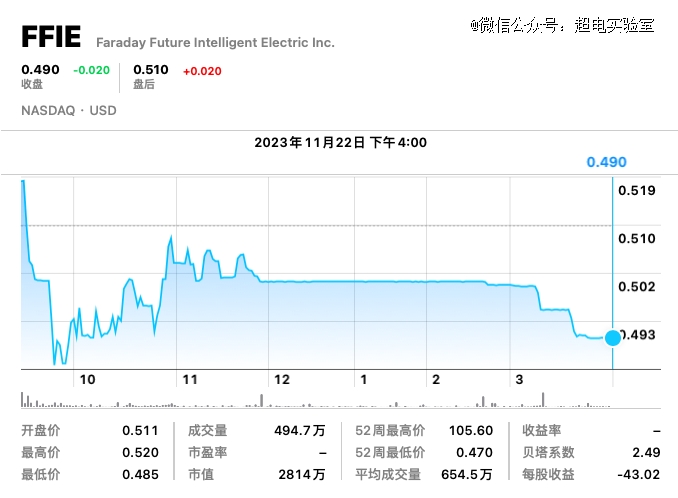
Task: Select the 0.510 after-hours price value
Action: click(x=151, y=70)
